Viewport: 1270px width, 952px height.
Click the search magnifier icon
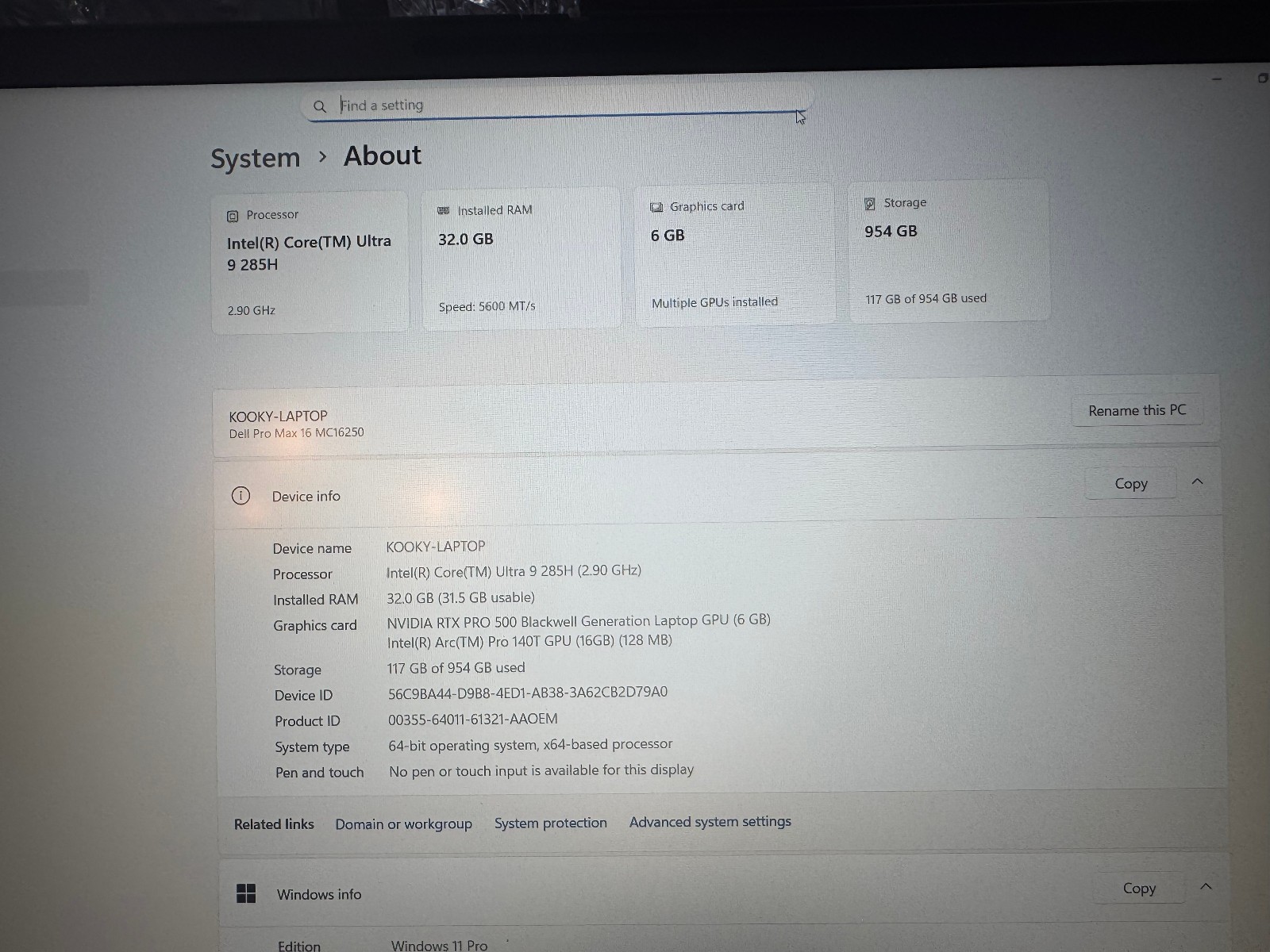coord(320,106)
